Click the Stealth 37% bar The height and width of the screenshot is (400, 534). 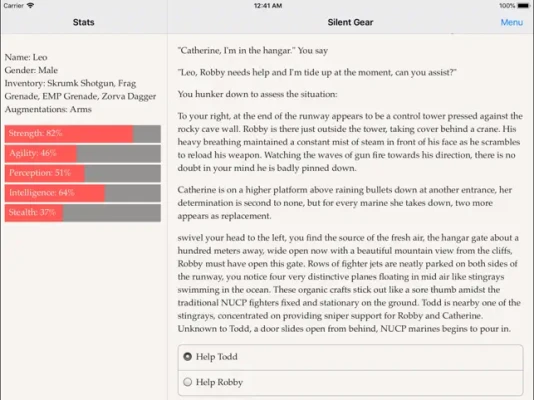(83, 212)
